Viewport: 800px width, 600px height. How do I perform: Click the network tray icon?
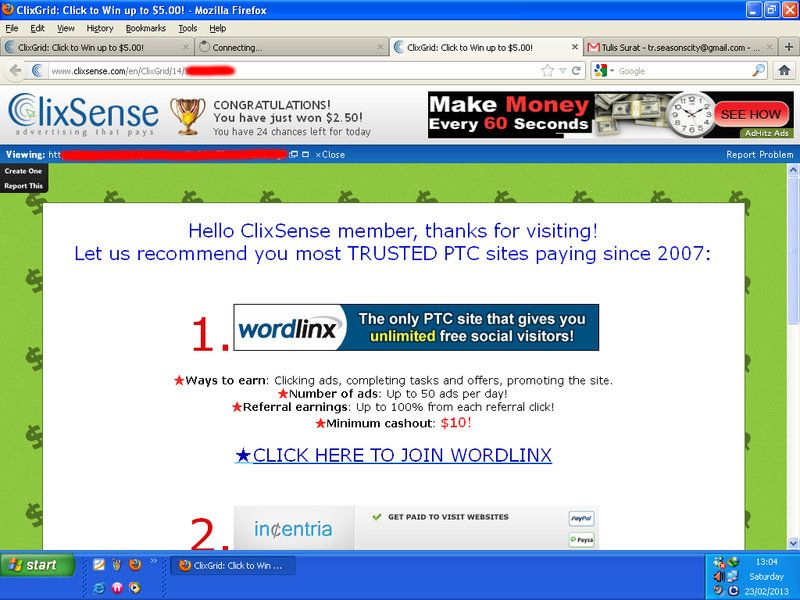(x=732, y=576)
